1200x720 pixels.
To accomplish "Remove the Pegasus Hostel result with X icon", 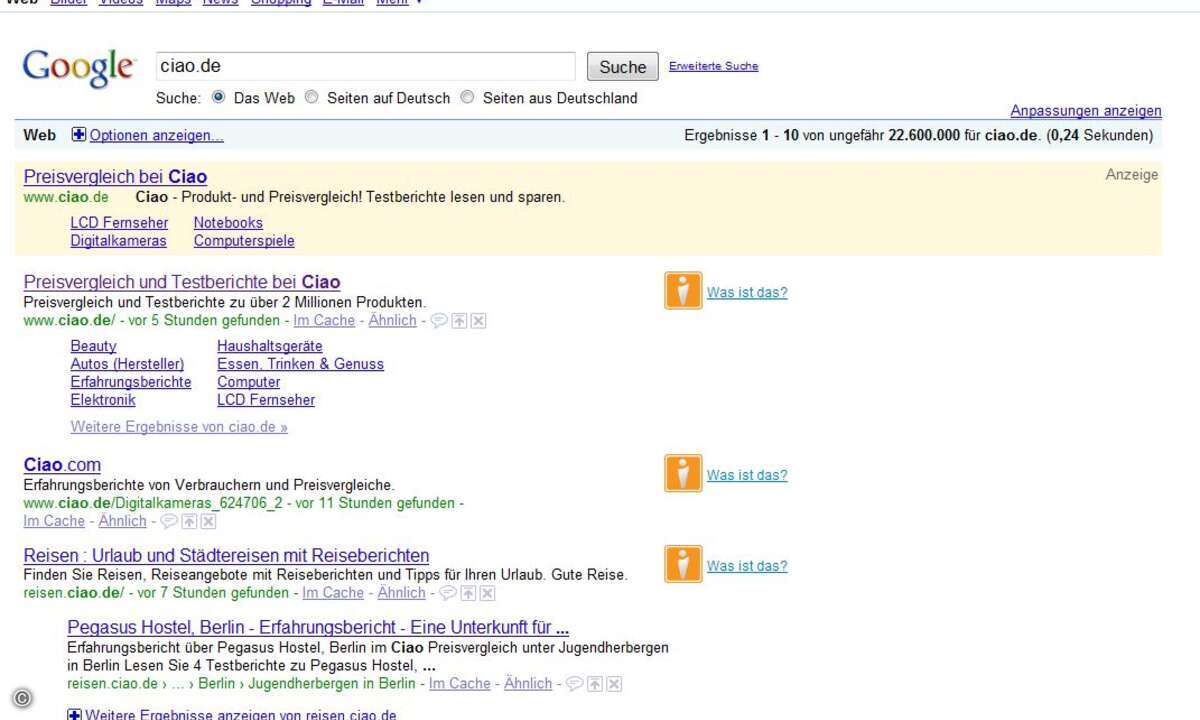I will (614, 684).
